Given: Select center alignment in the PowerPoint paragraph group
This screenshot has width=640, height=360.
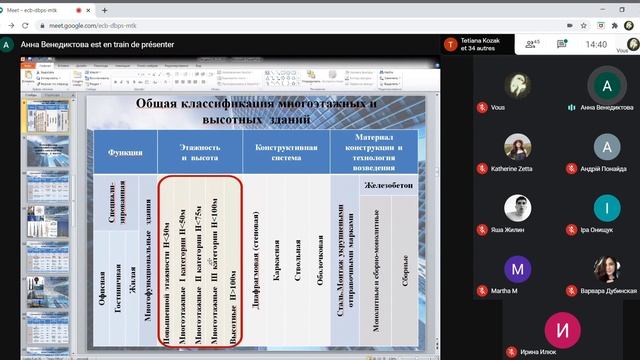Looking at the screenshot, I should pos(183,82).
